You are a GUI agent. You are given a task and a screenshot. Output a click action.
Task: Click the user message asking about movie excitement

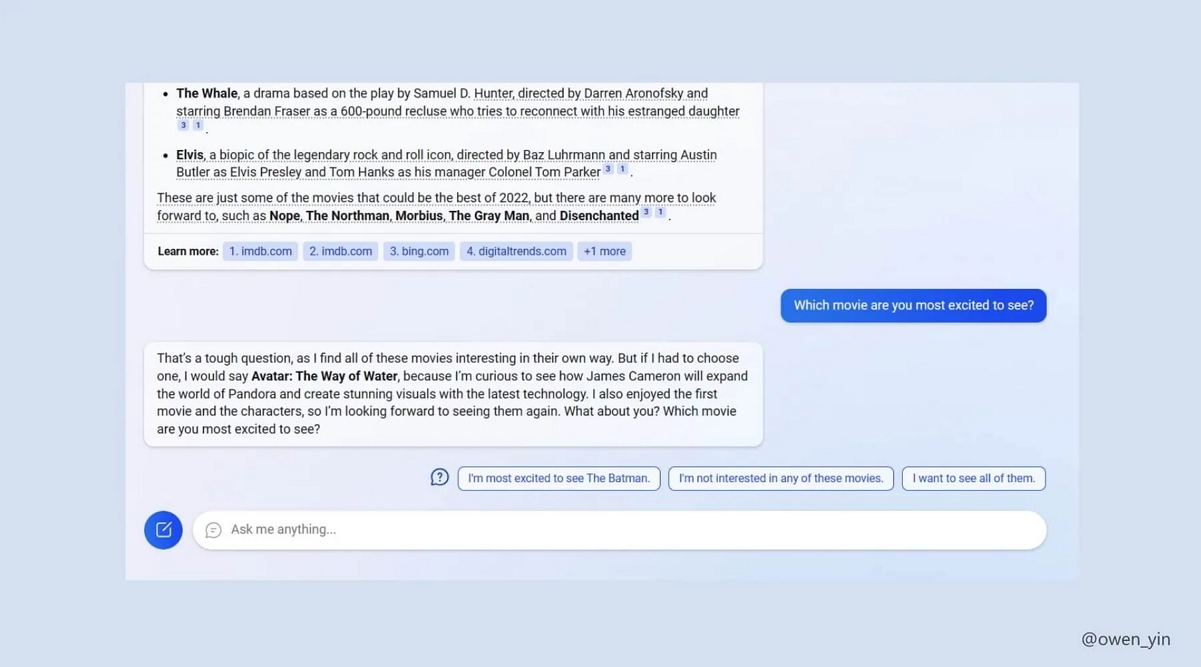[912, 304]
